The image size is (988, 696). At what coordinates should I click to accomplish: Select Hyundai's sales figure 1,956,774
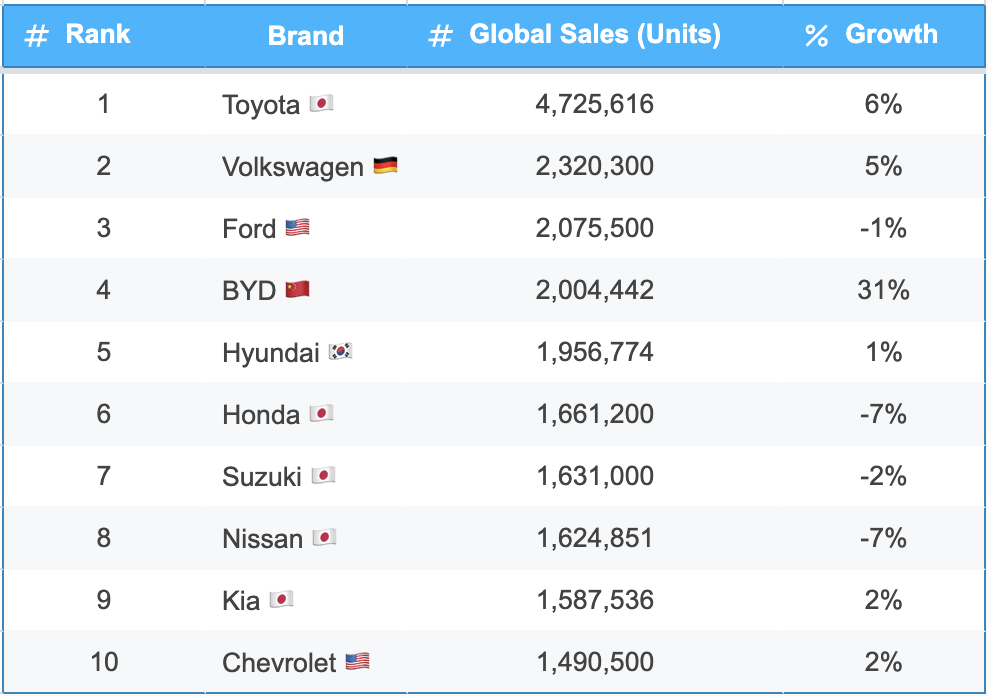[x=595, y=352]
